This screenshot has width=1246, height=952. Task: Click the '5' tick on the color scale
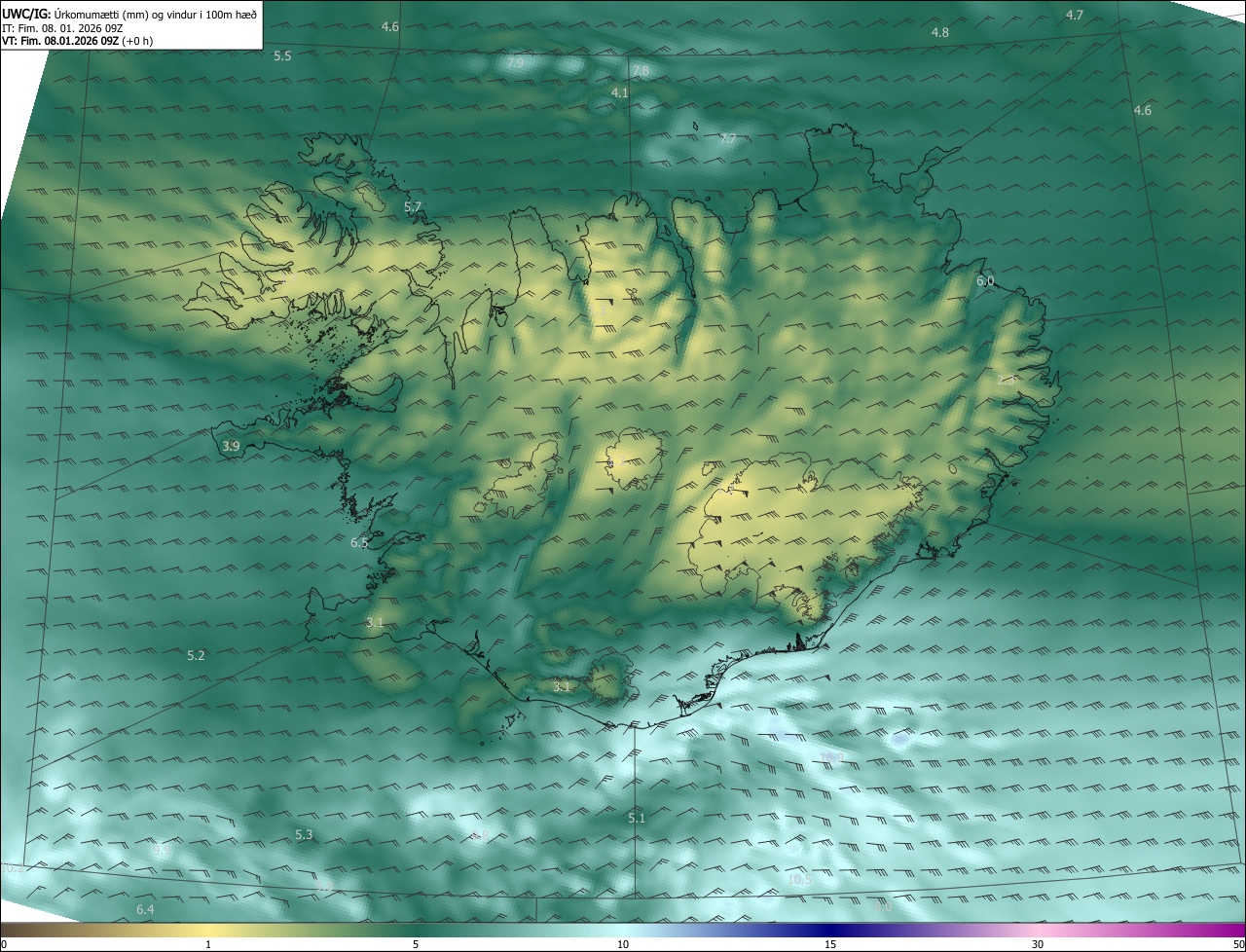coord(416,945)
